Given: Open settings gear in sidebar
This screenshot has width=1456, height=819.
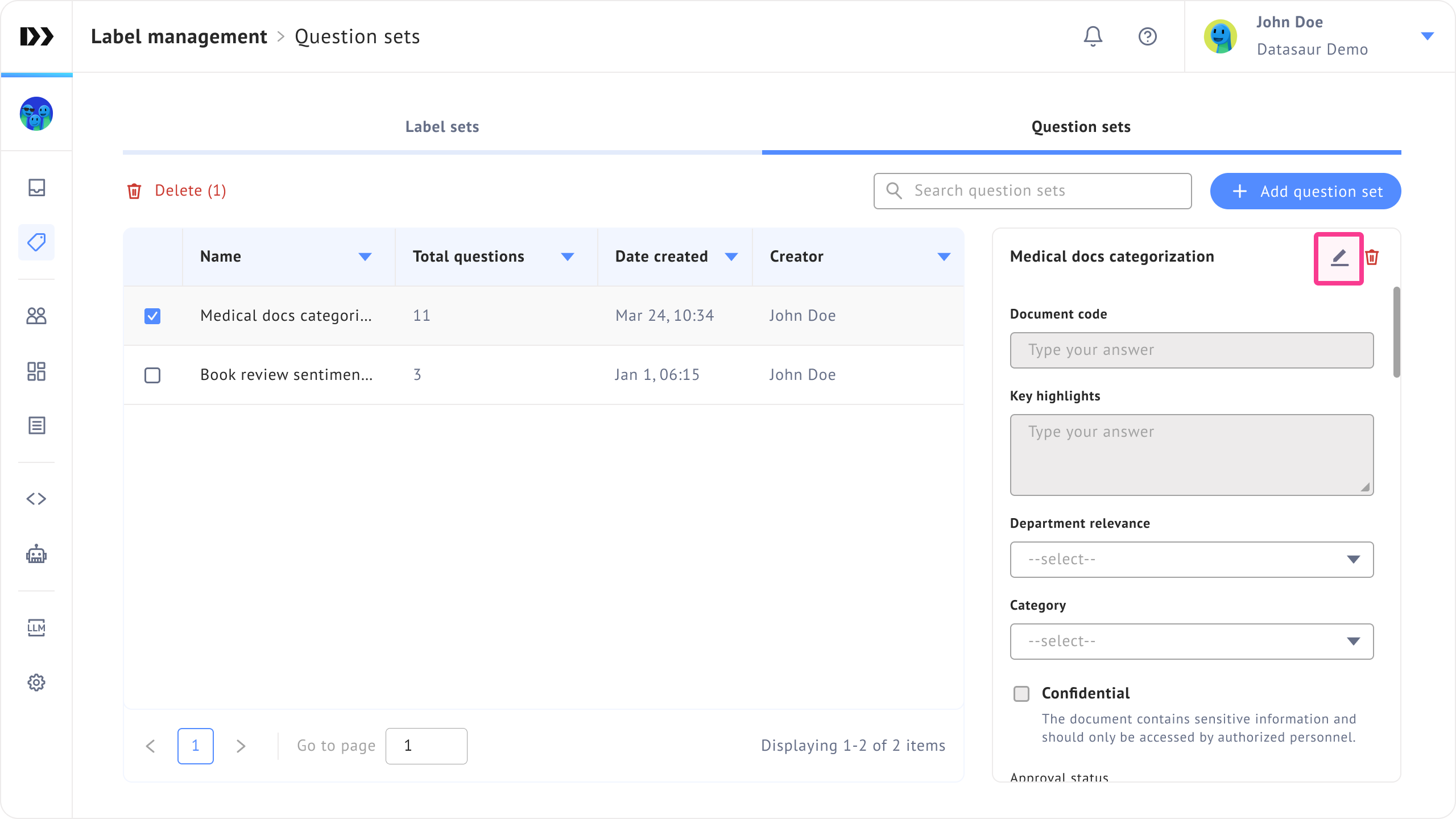Looking at the screenshot, I should pyautogui.click(x=36, y=682).
